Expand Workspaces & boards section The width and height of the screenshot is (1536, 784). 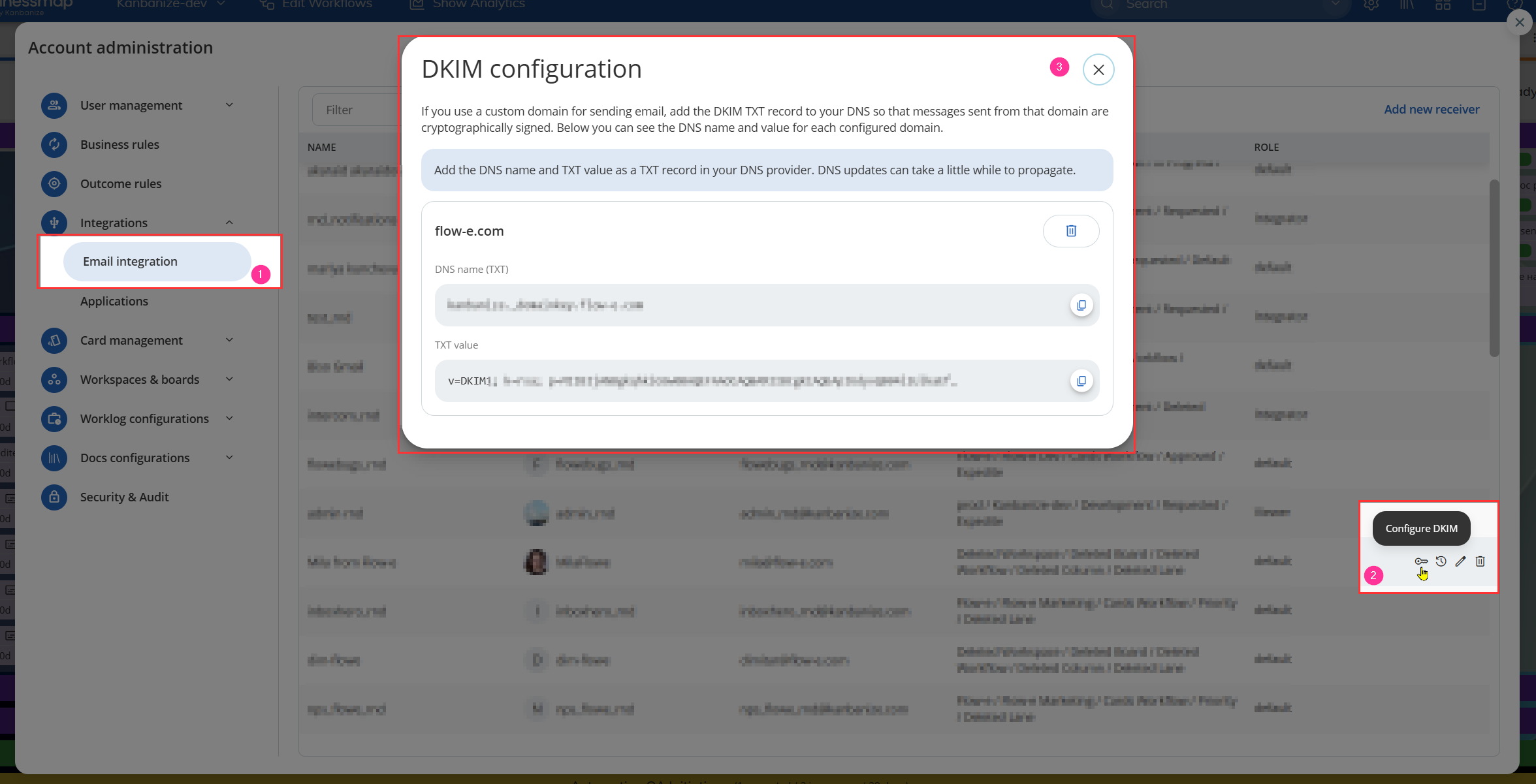[229, 380]
